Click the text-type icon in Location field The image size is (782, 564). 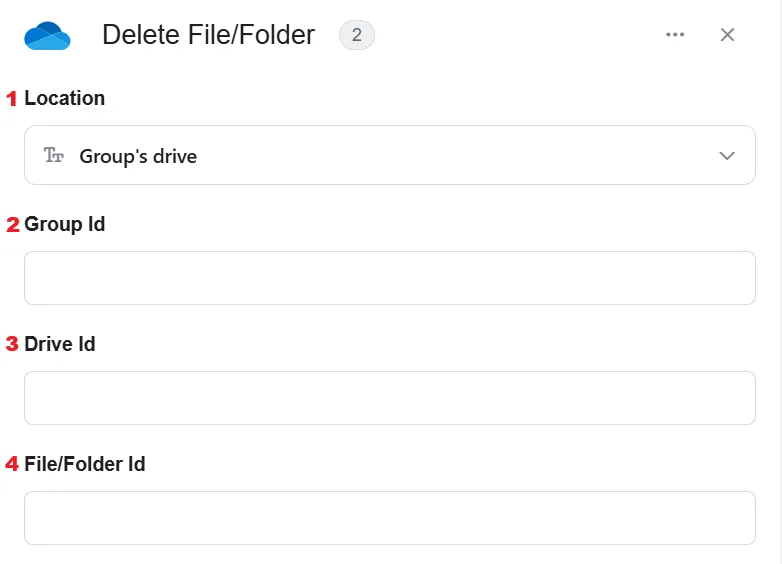coord(54,156)
